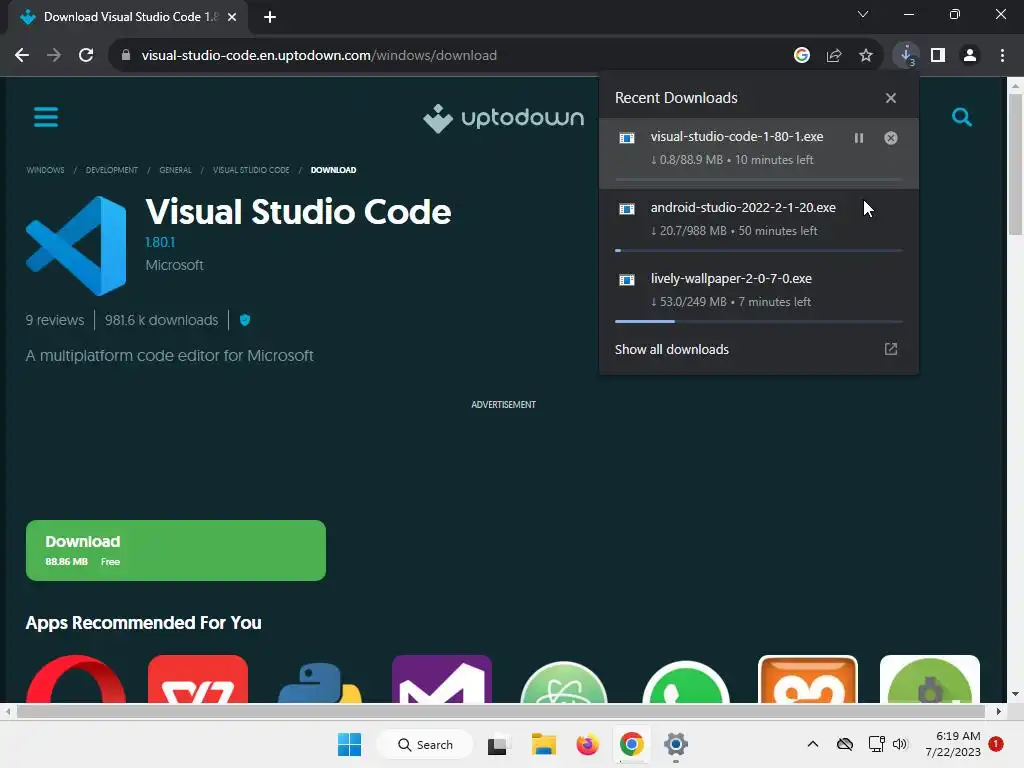Open the Visual Studio recommended app icon
The width and height of the screenshot is (1024, 768).
[x=441, y=679]
